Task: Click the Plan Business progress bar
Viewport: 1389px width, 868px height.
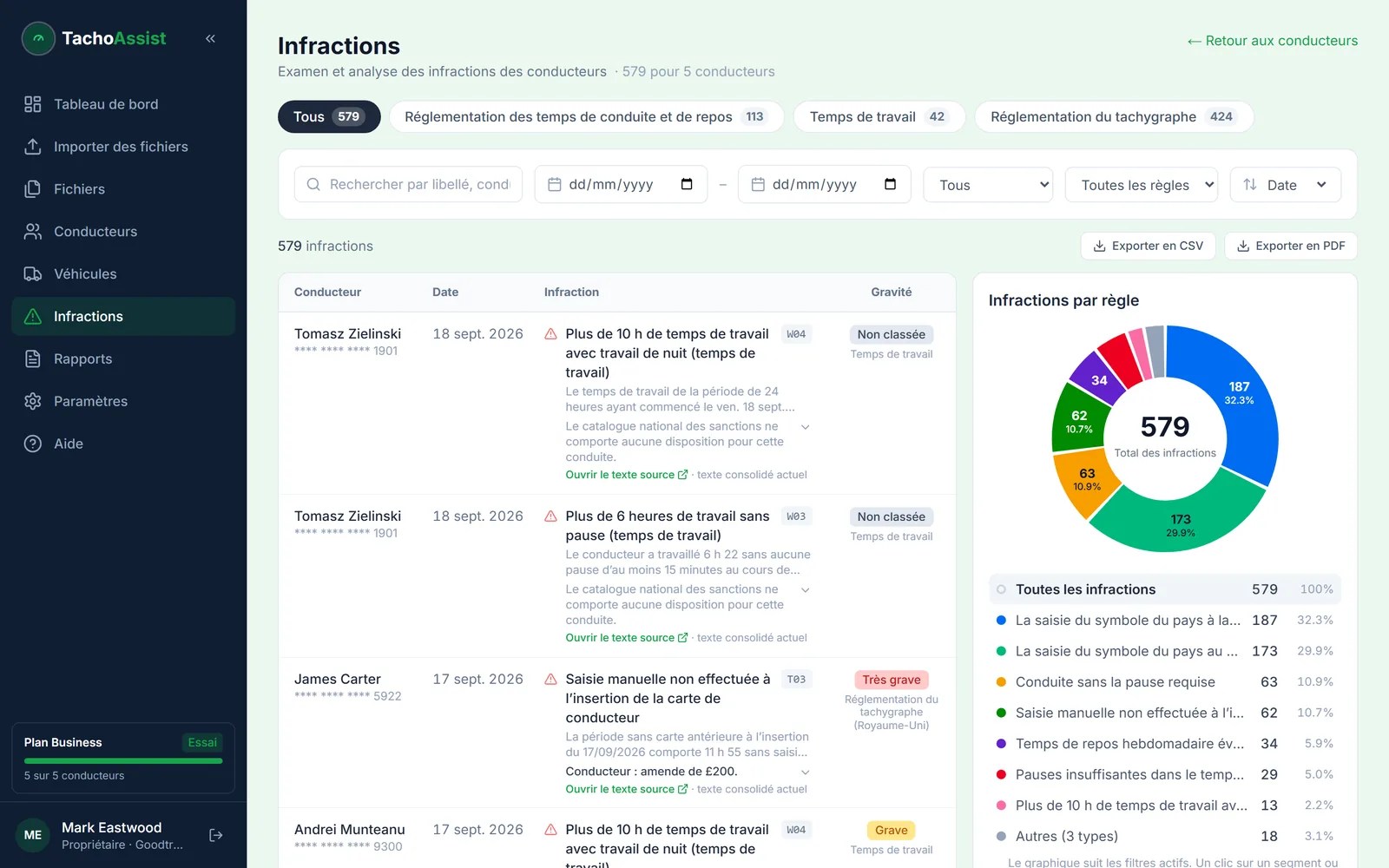Action: point(123,761)
